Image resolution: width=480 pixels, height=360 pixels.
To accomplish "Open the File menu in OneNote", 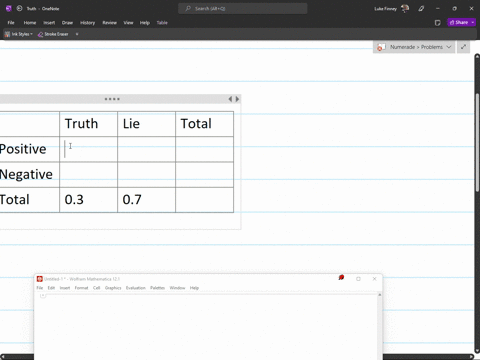I will point(11,23).
